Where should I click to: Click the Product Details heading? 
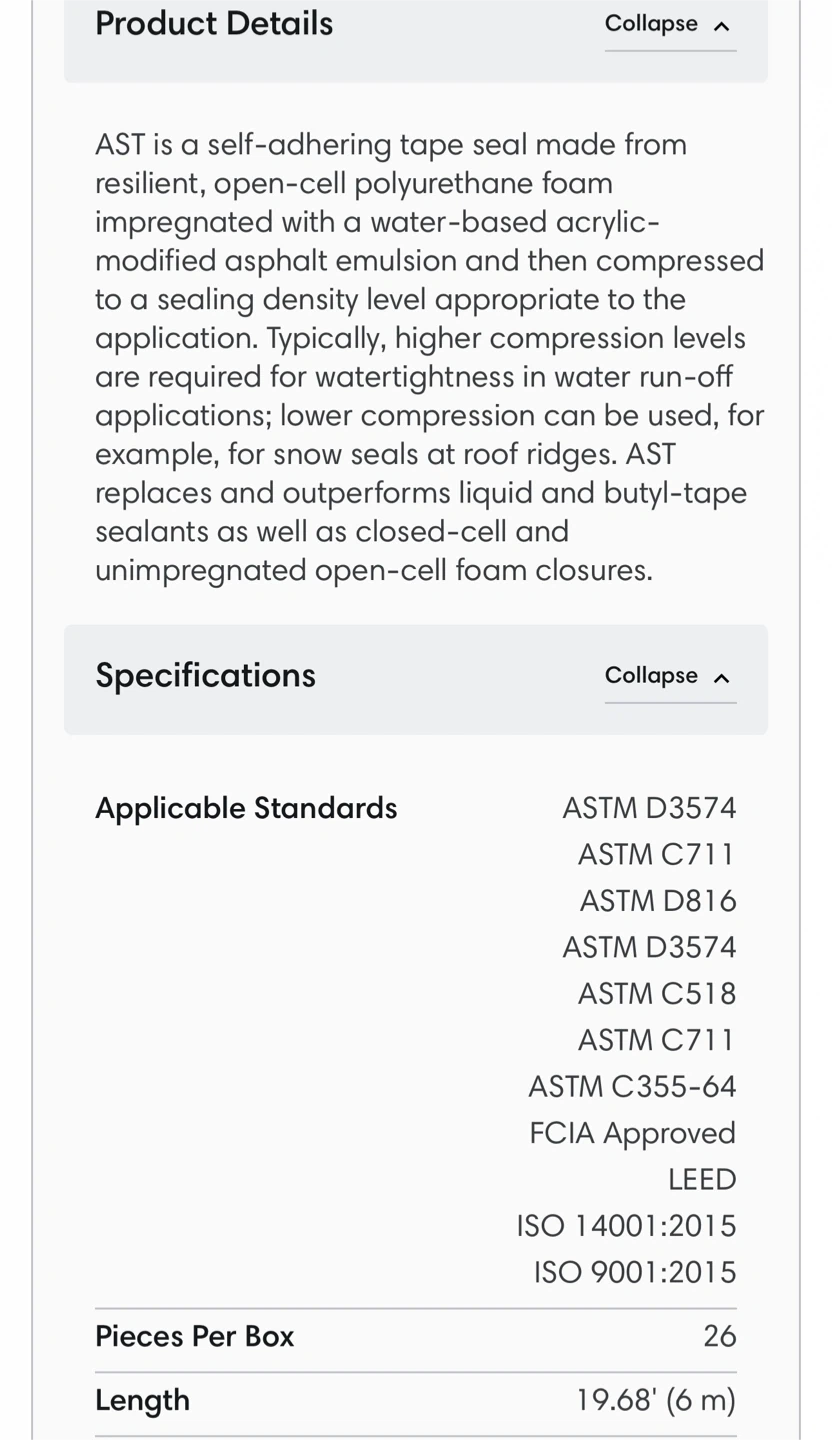[x=214, y=23]
